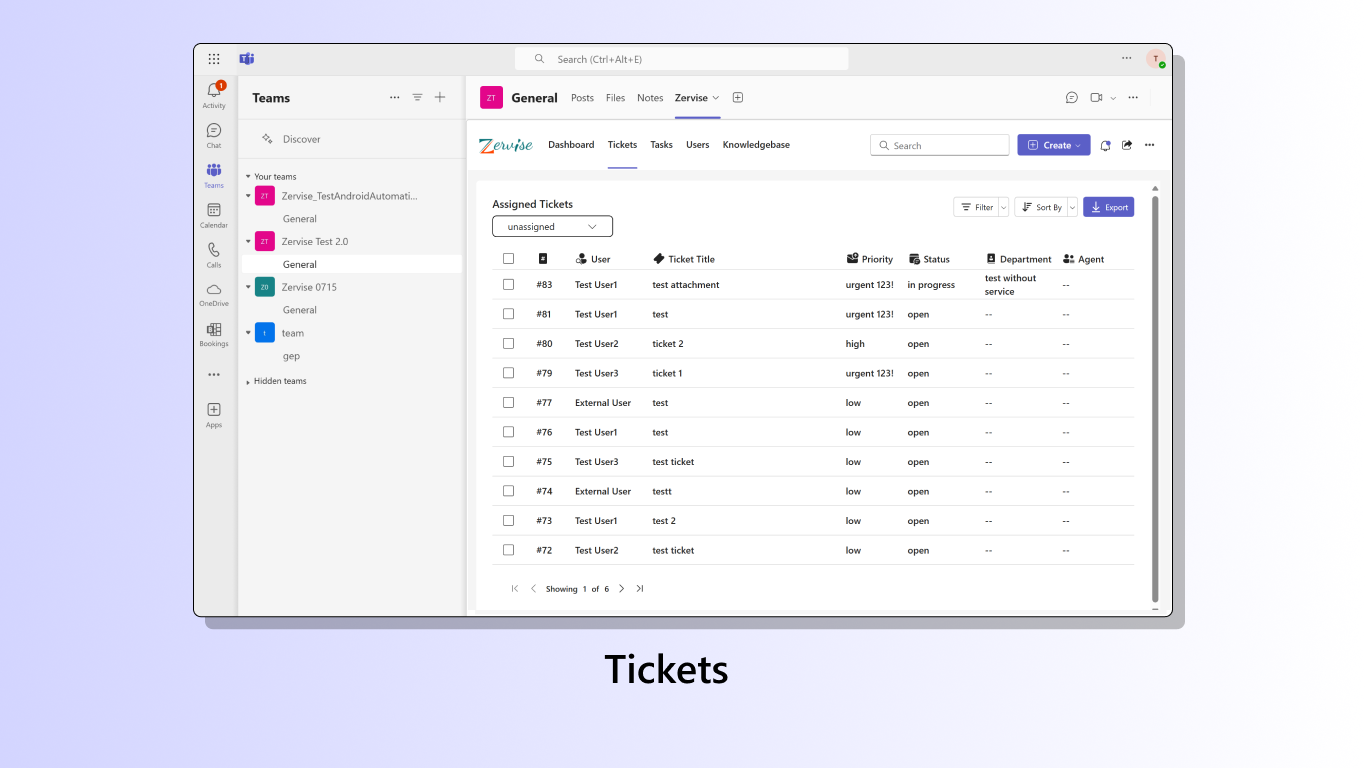Open Zervise more options menu

coord(1150,145)
